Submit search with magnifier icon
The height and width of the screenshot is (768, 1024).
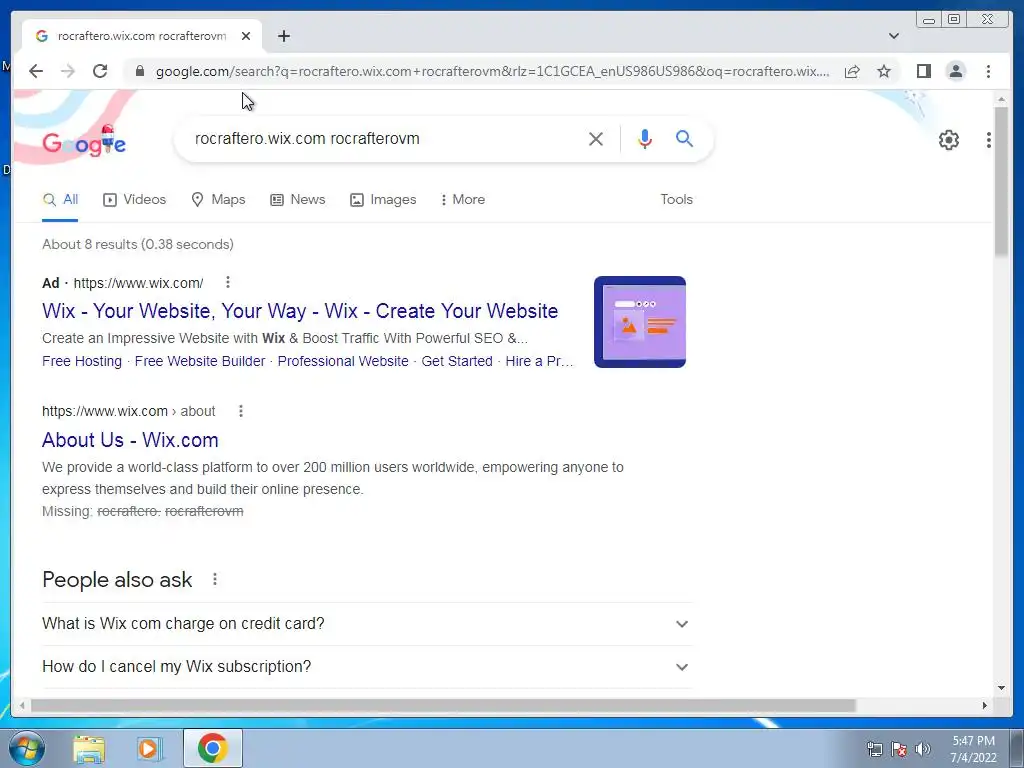pyautogui.click(x=684, y=138)
